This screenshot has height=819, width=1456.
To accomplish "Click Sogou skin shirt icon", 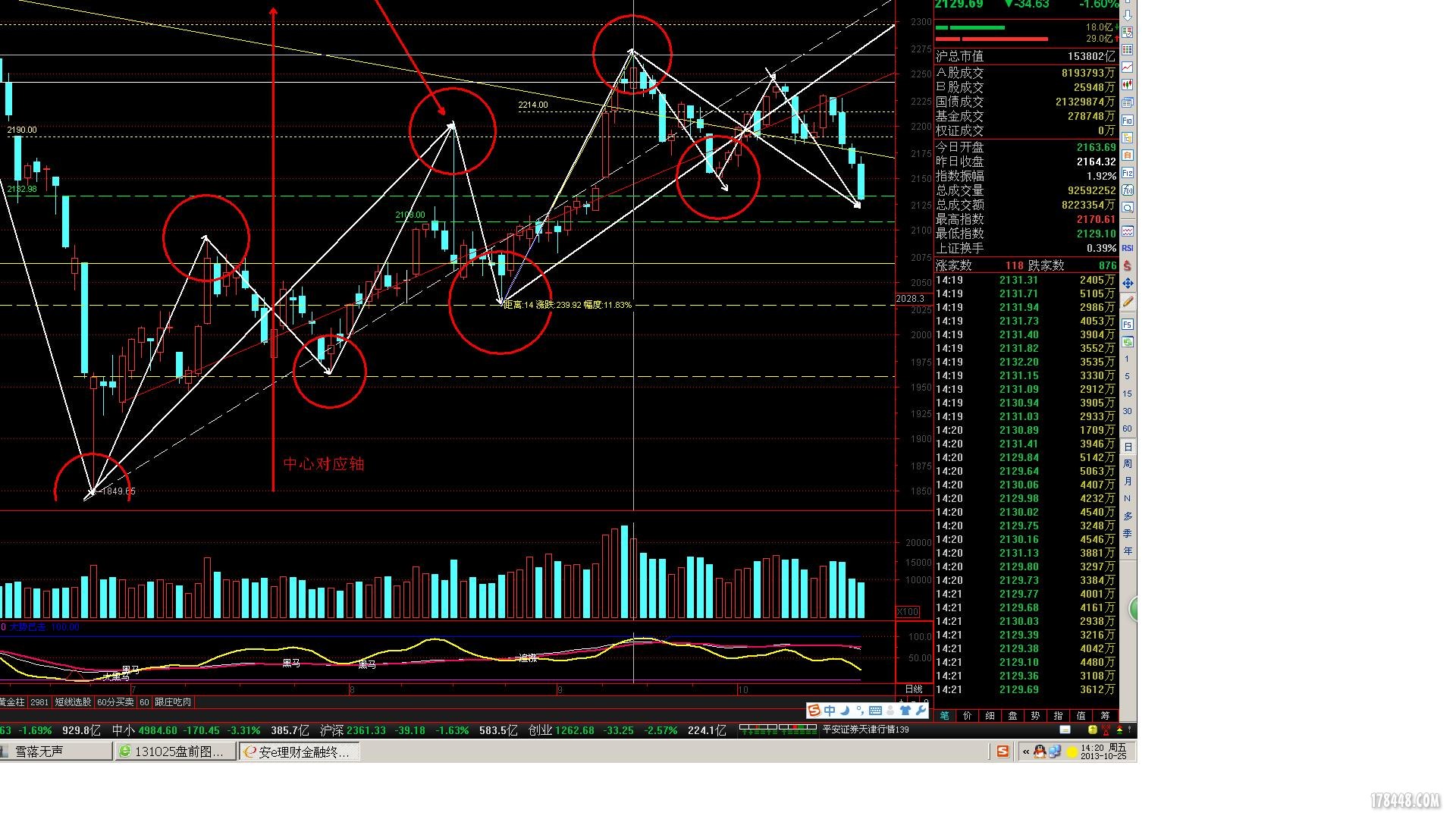I will click(x=905, y=711).
